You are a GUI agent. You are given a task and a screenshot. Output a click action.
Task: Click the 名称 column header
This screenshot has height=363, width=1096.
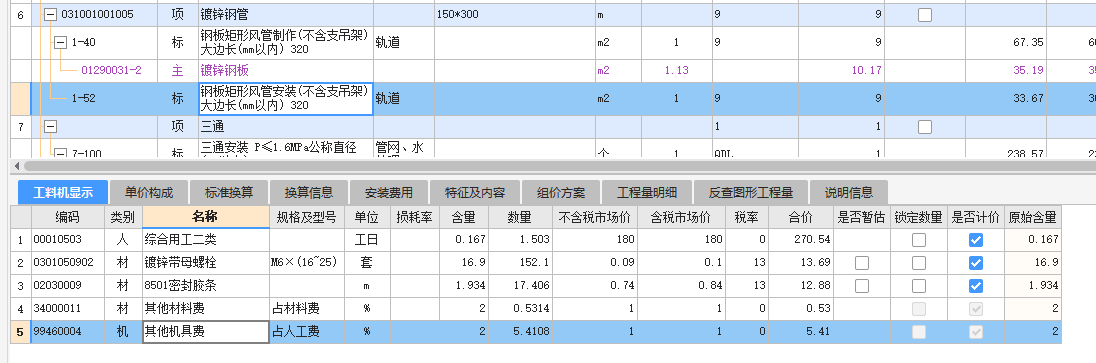[x=206, y=217]
